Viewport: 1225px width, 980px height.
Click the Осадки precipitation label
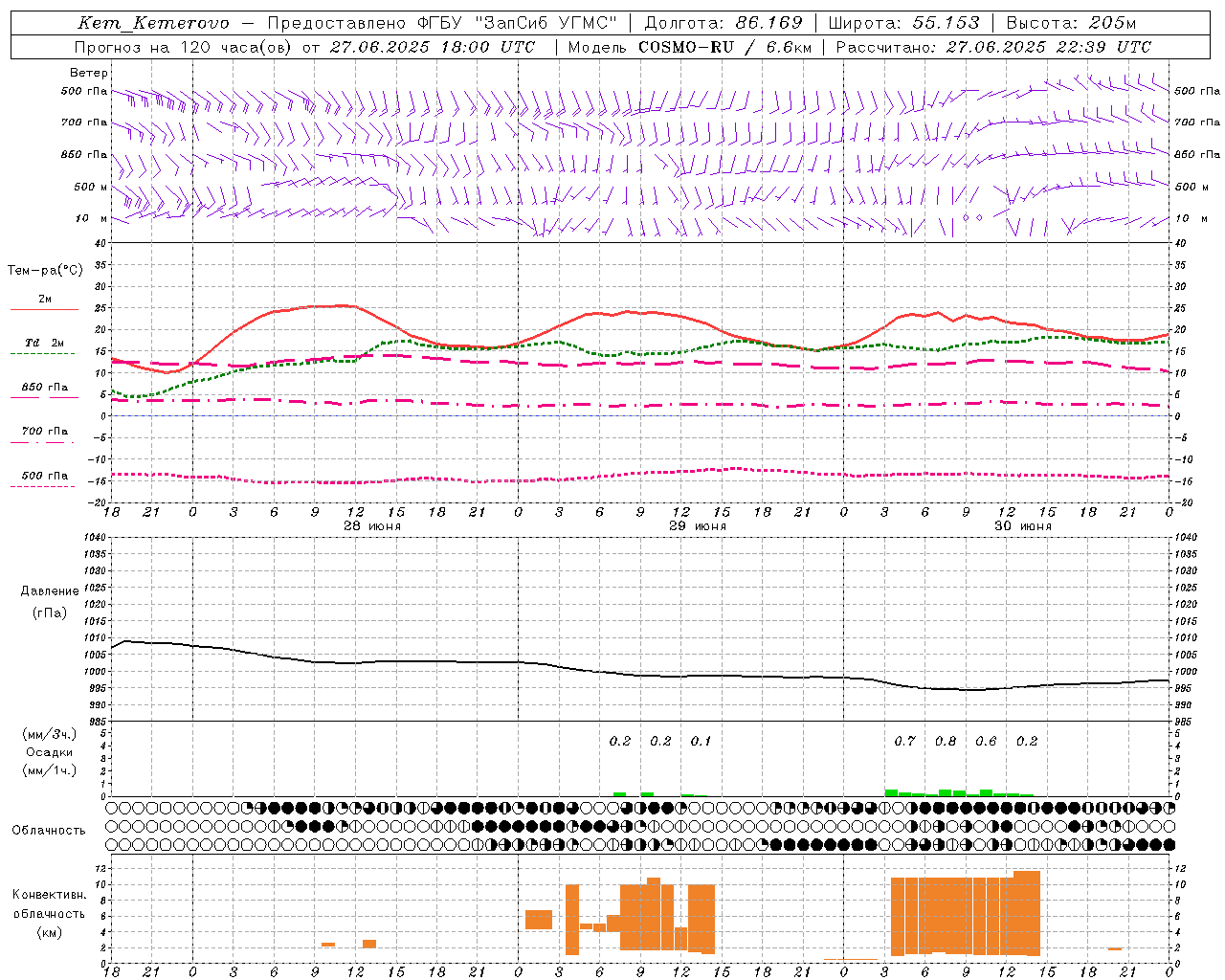(50, 752)
